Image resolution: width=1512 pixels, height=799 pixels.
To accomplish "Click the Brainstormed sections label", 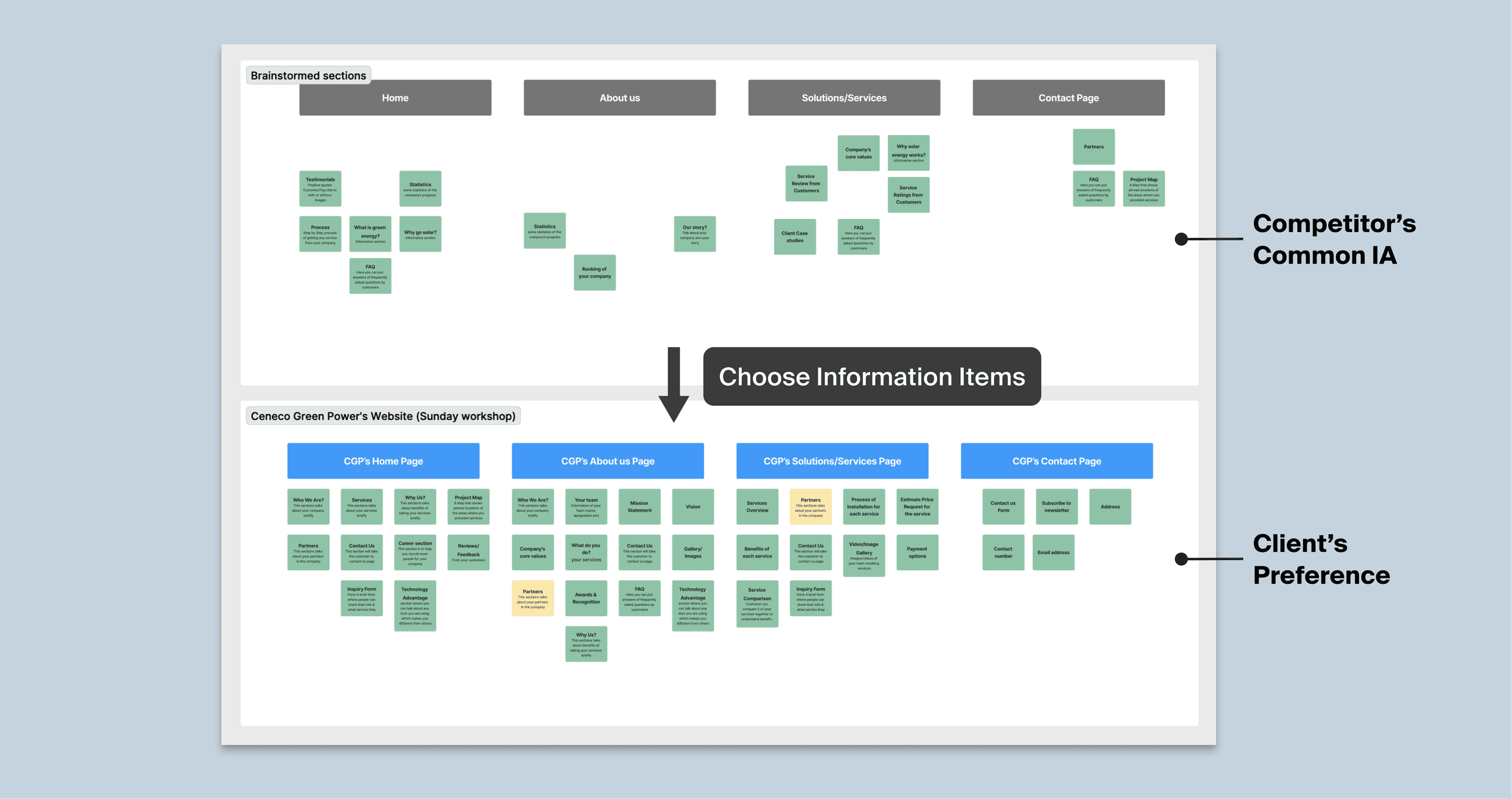I will point(308,75).
